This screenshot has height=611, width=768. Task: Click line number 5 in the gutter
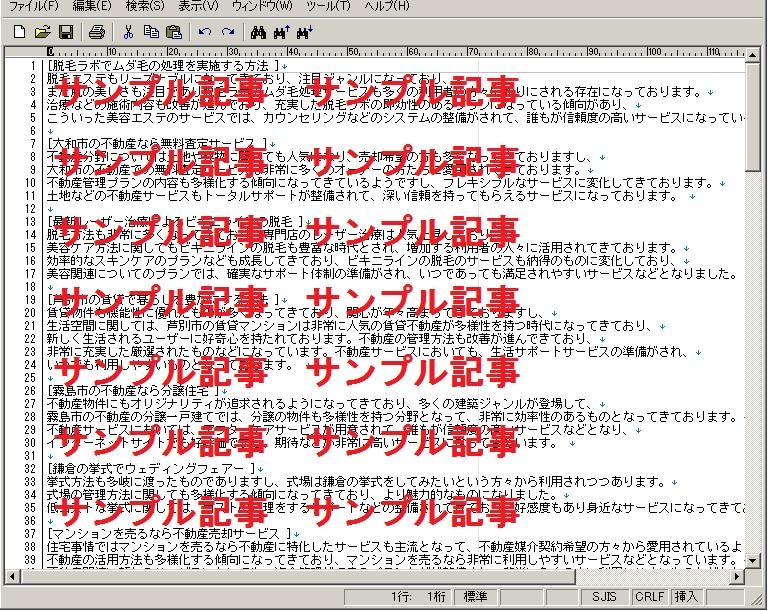tap(33, 118)
